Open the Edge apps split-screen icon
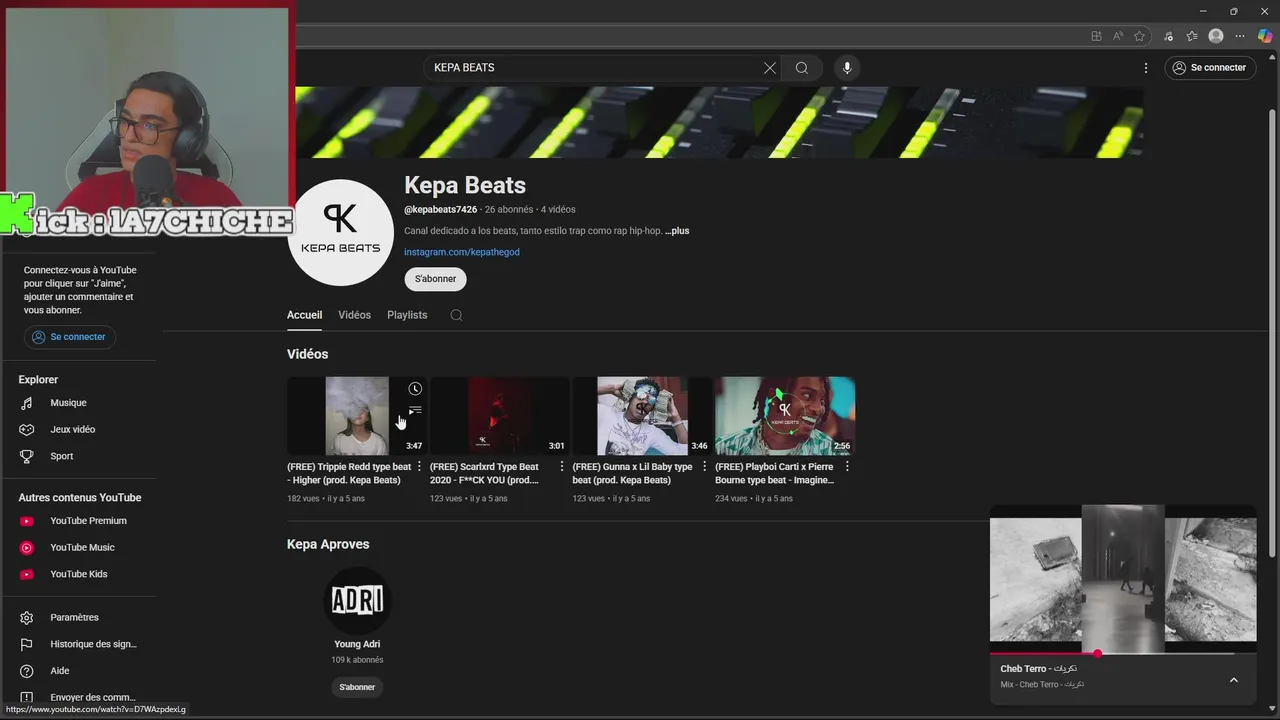The width and height of the screenshot is (1280, 720). (1096, 36)
